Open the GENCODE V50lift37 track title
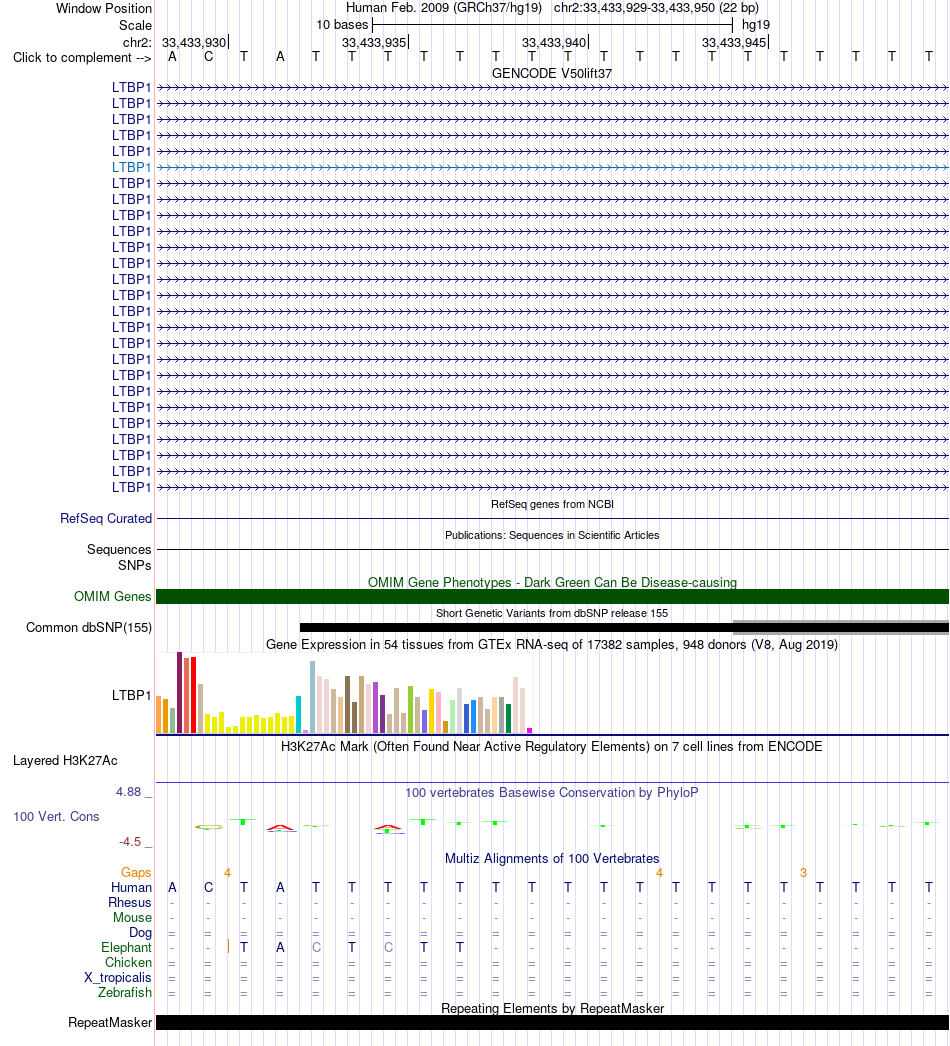 [552, 73]
